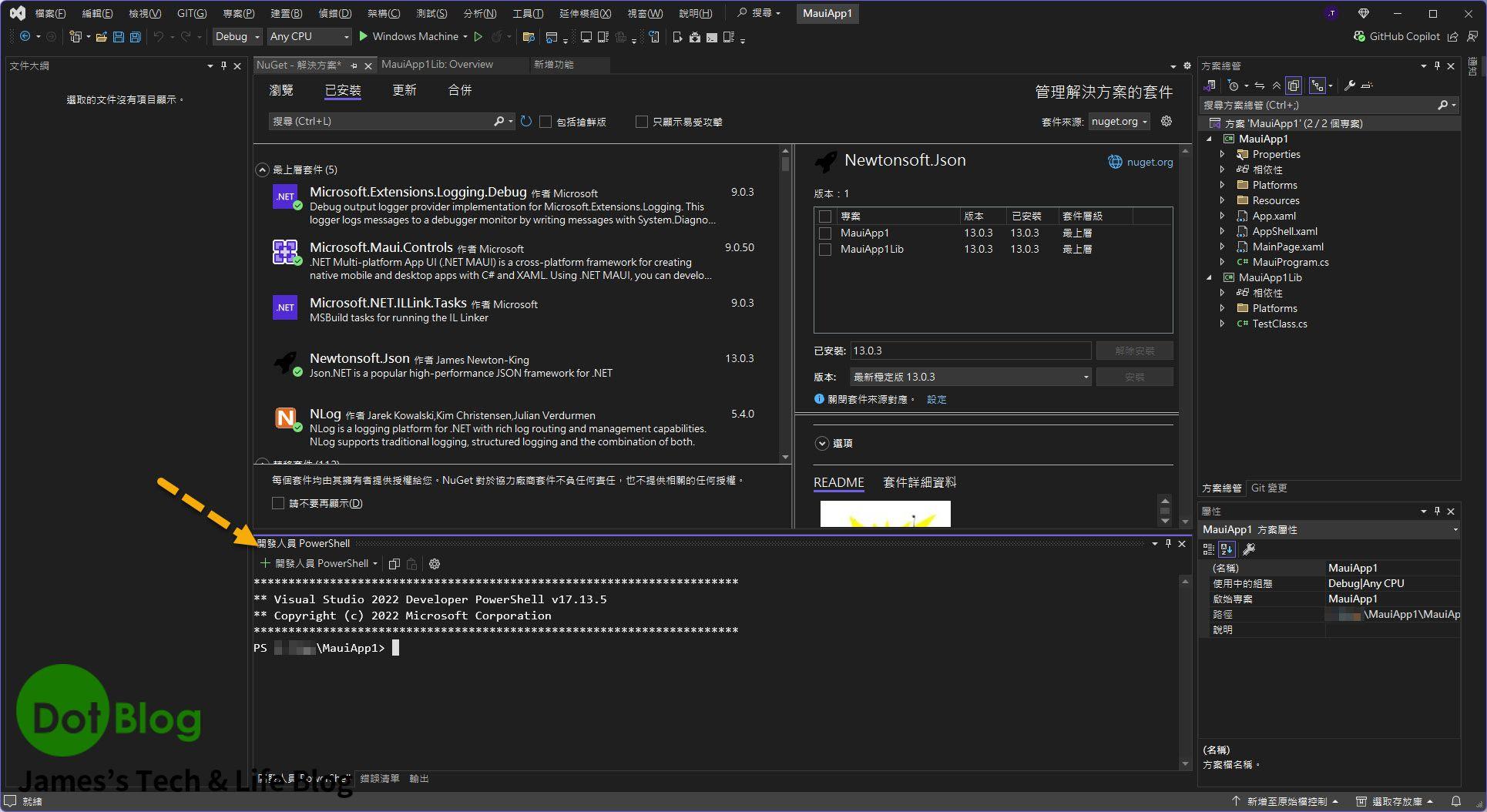This screenshot has width=1487, height=812.
Task: Start debugging with Windows Machine play button
Action: [364, 36]
